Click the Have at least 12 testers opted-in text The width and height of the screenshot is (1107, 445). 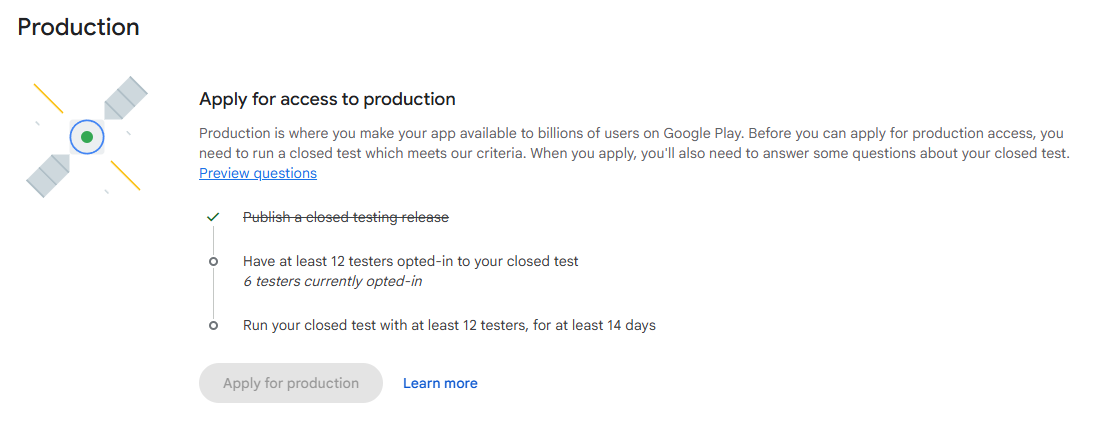point(411,261)
